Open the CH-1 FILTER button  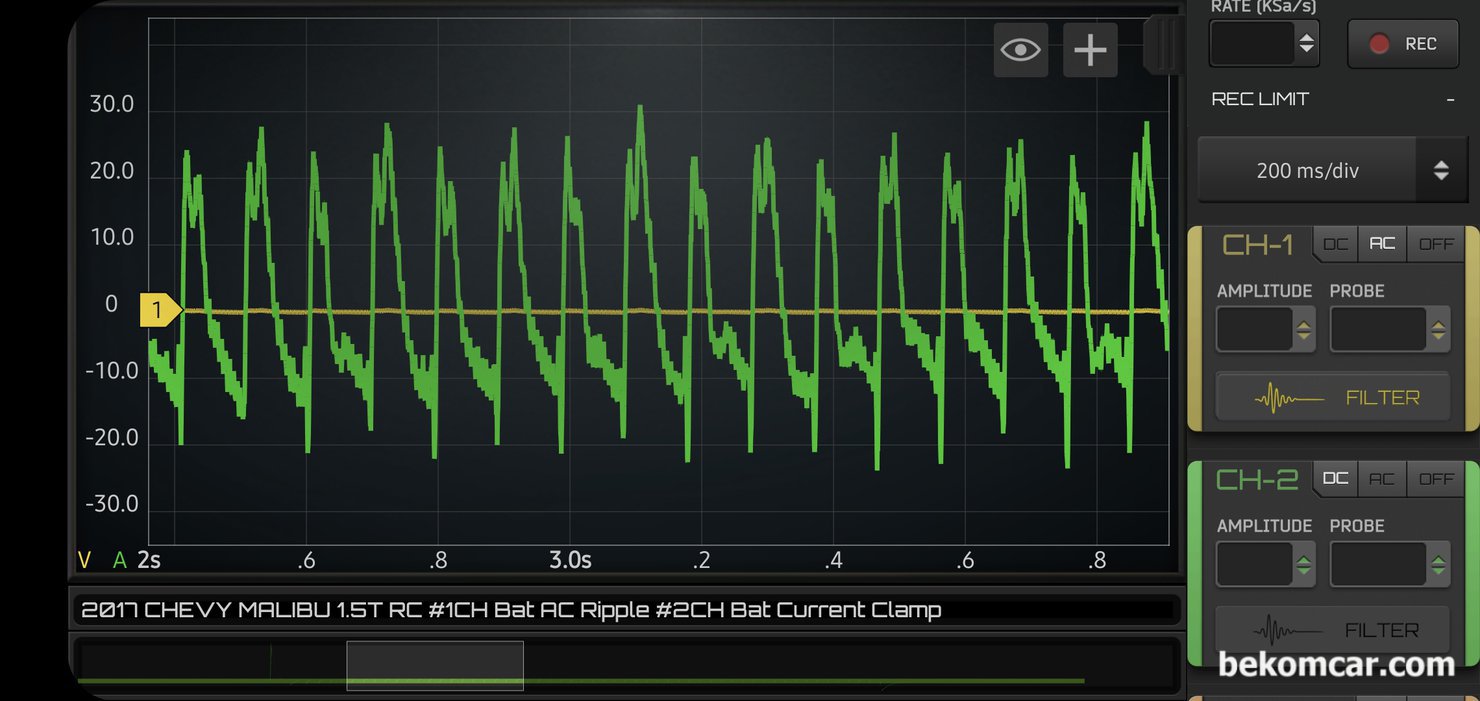click(1332, 398)
